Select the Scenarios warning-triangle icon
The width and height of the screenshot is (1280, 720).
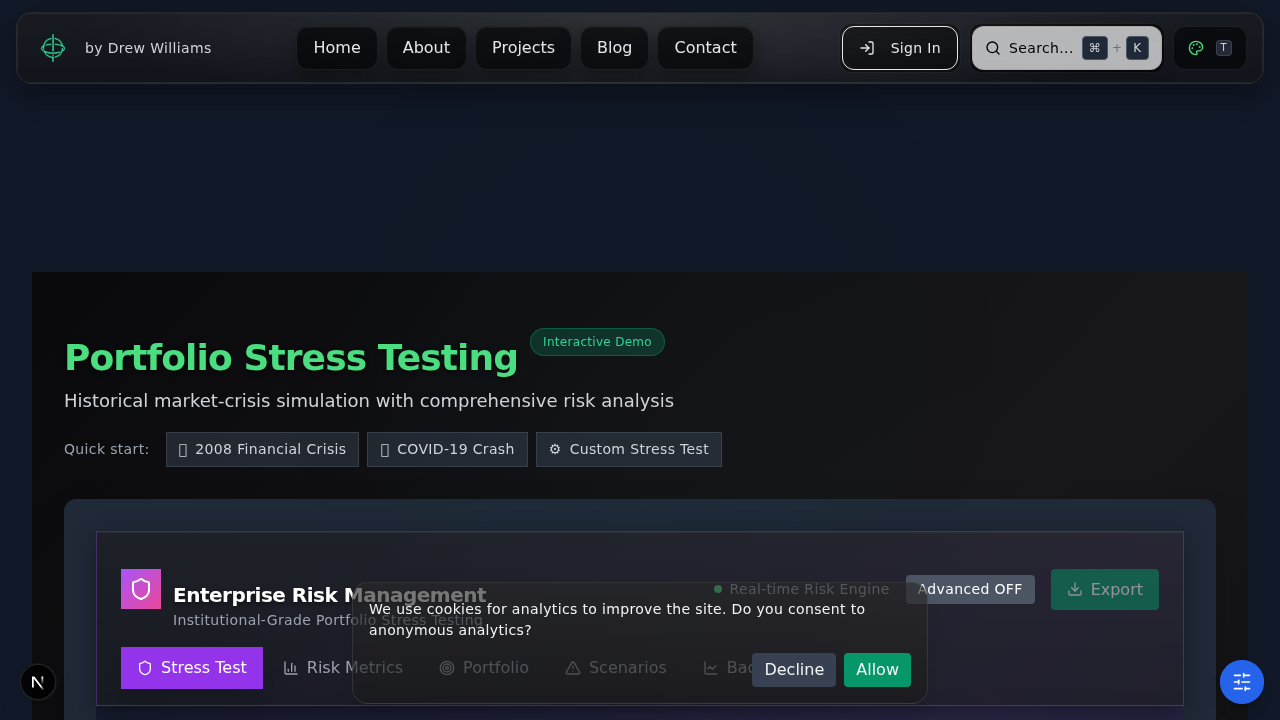click(574, 667)
